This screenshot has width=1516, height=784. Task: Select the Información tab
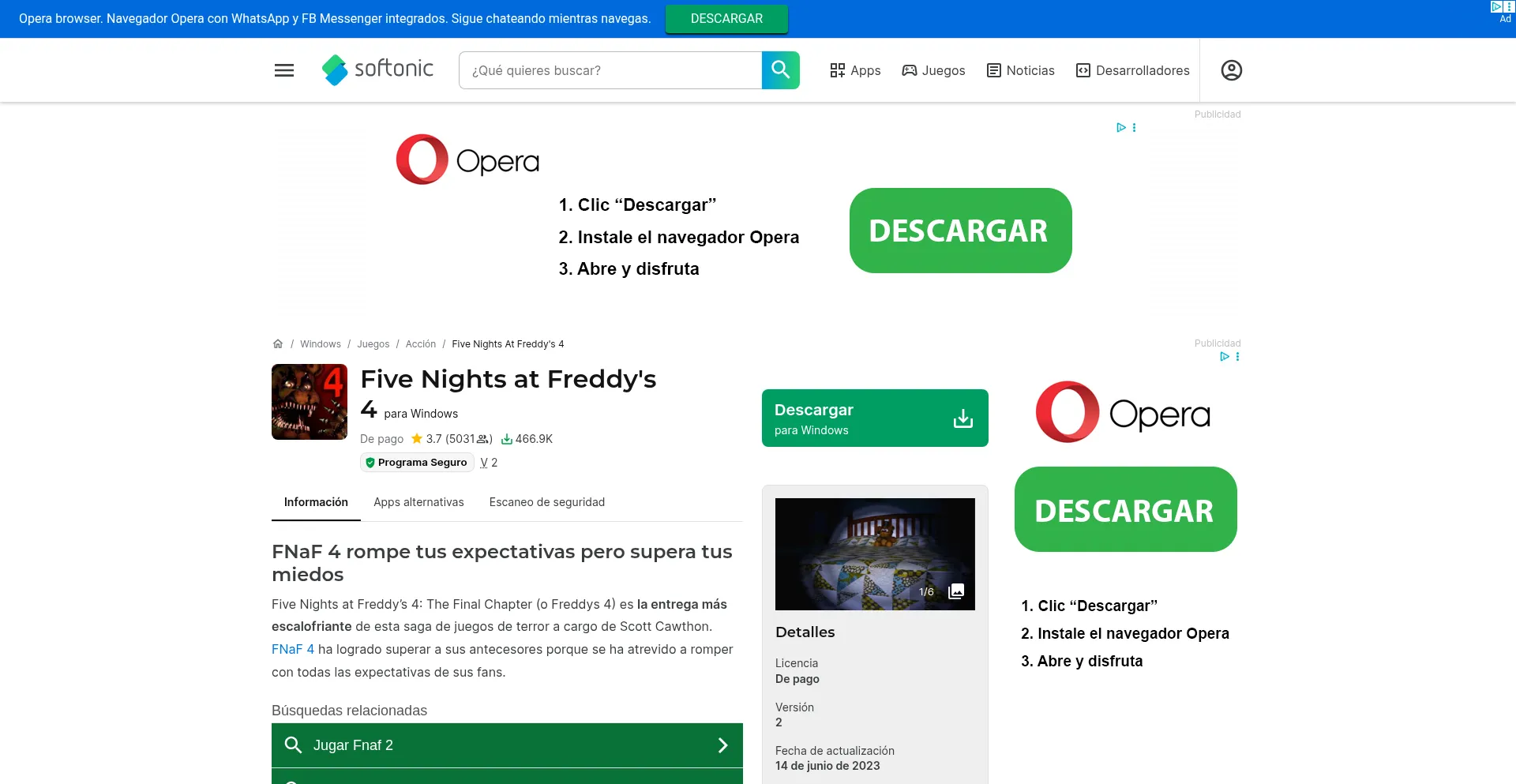(x=316, y=501)
